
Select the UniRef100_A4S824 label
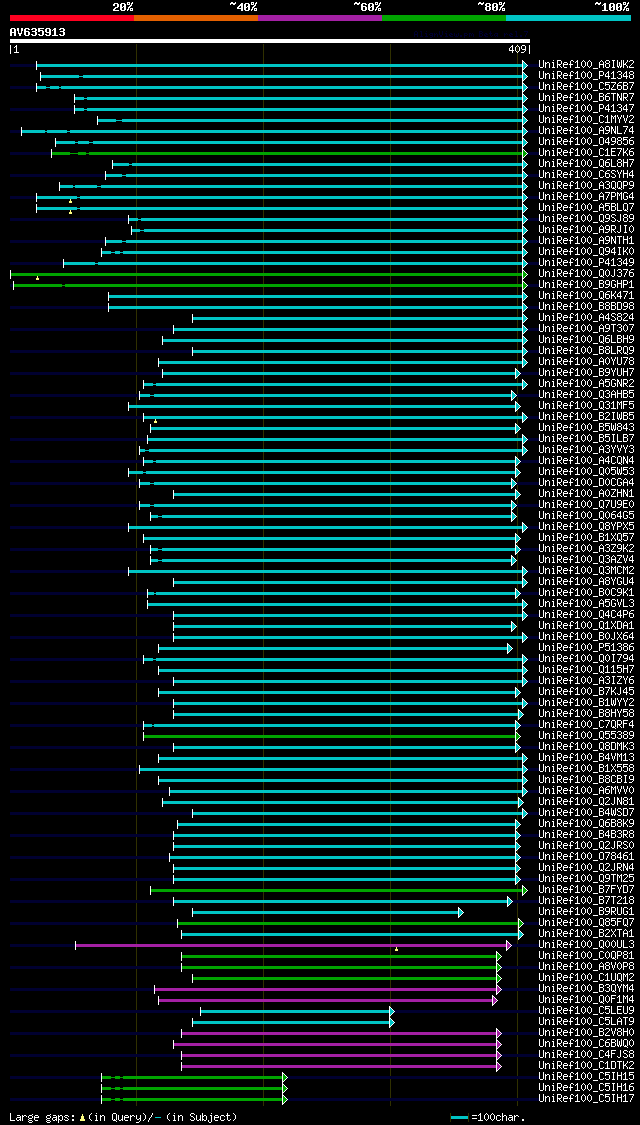[x=586, y=318]
